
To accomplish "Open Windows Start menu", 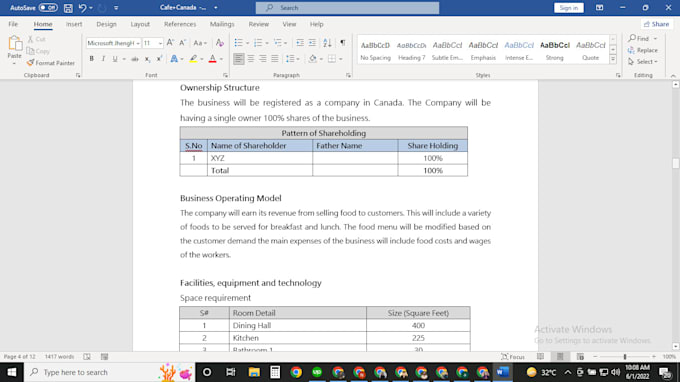I will (x=12, y=372).
